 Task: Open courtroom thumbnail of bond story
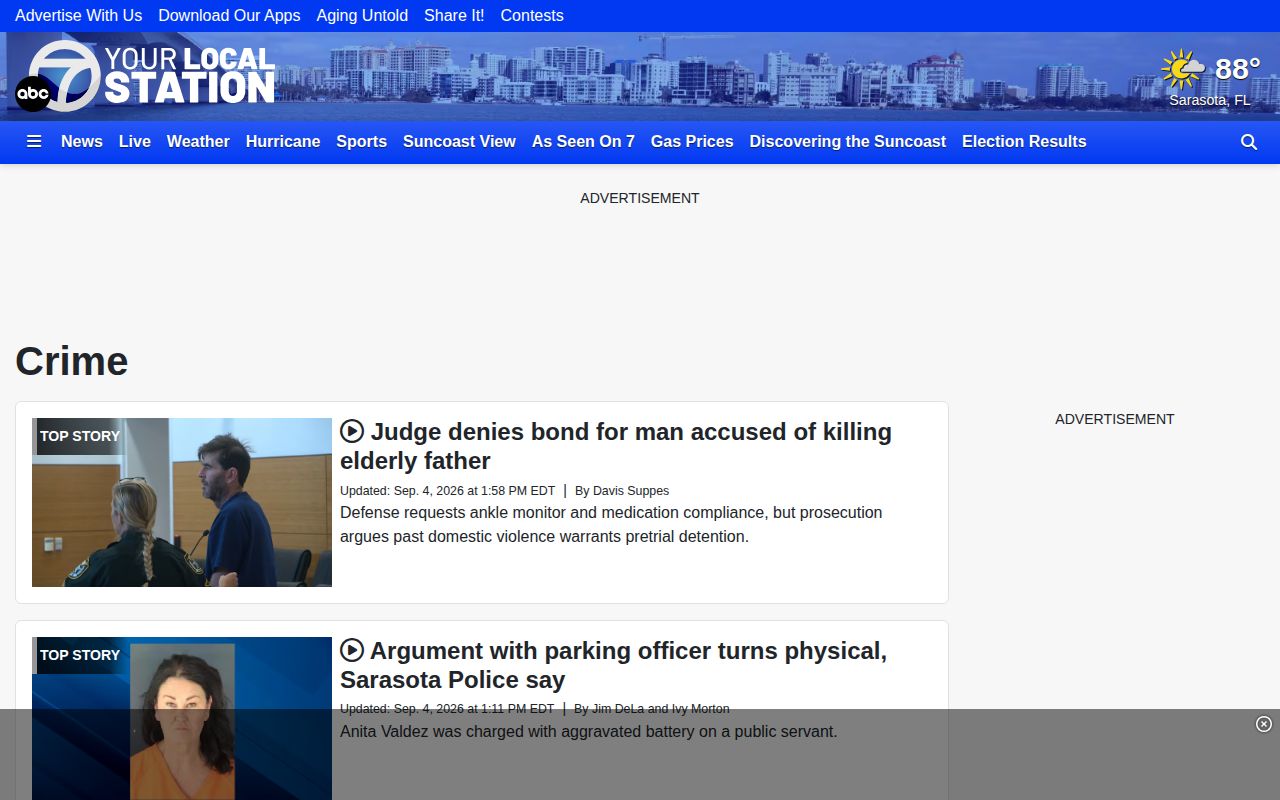182,502
